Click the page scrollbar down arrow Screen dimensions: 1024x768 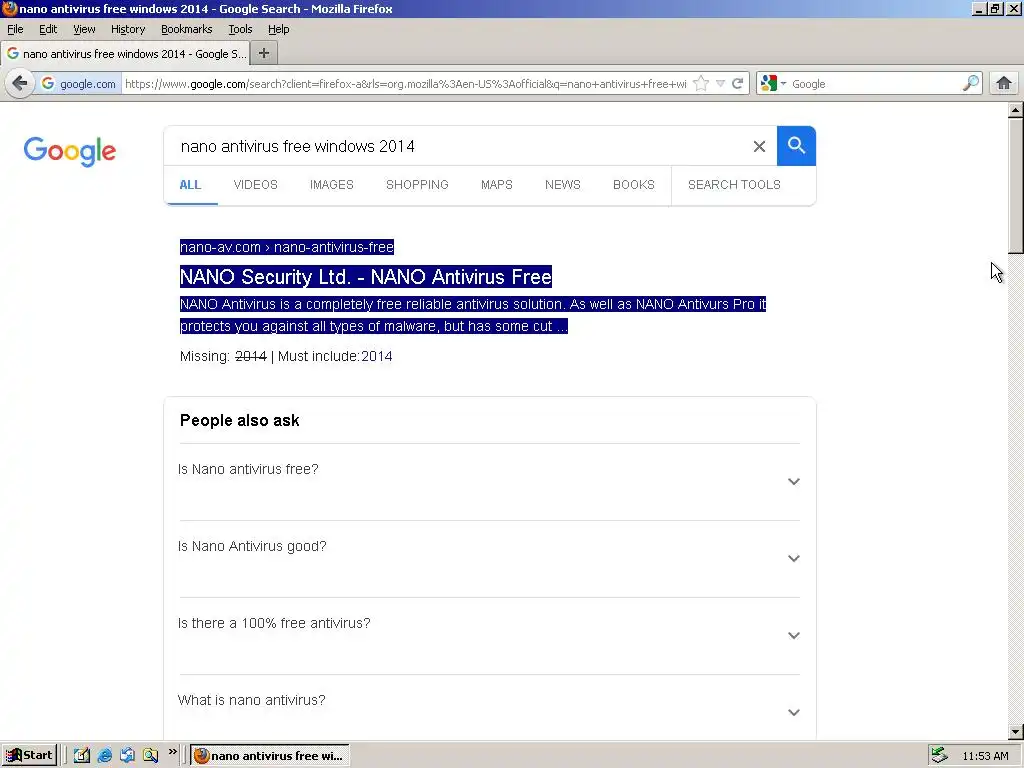1016,731
